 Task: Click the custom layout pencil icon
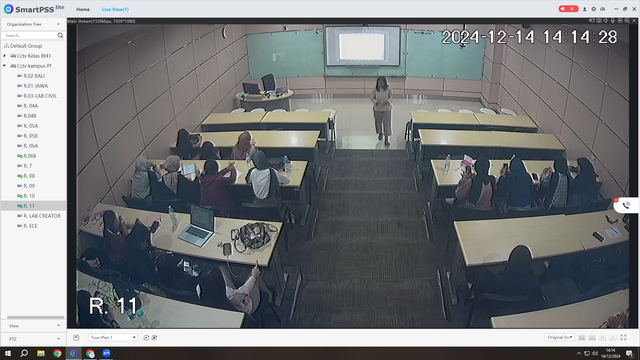tap(613, 338)
